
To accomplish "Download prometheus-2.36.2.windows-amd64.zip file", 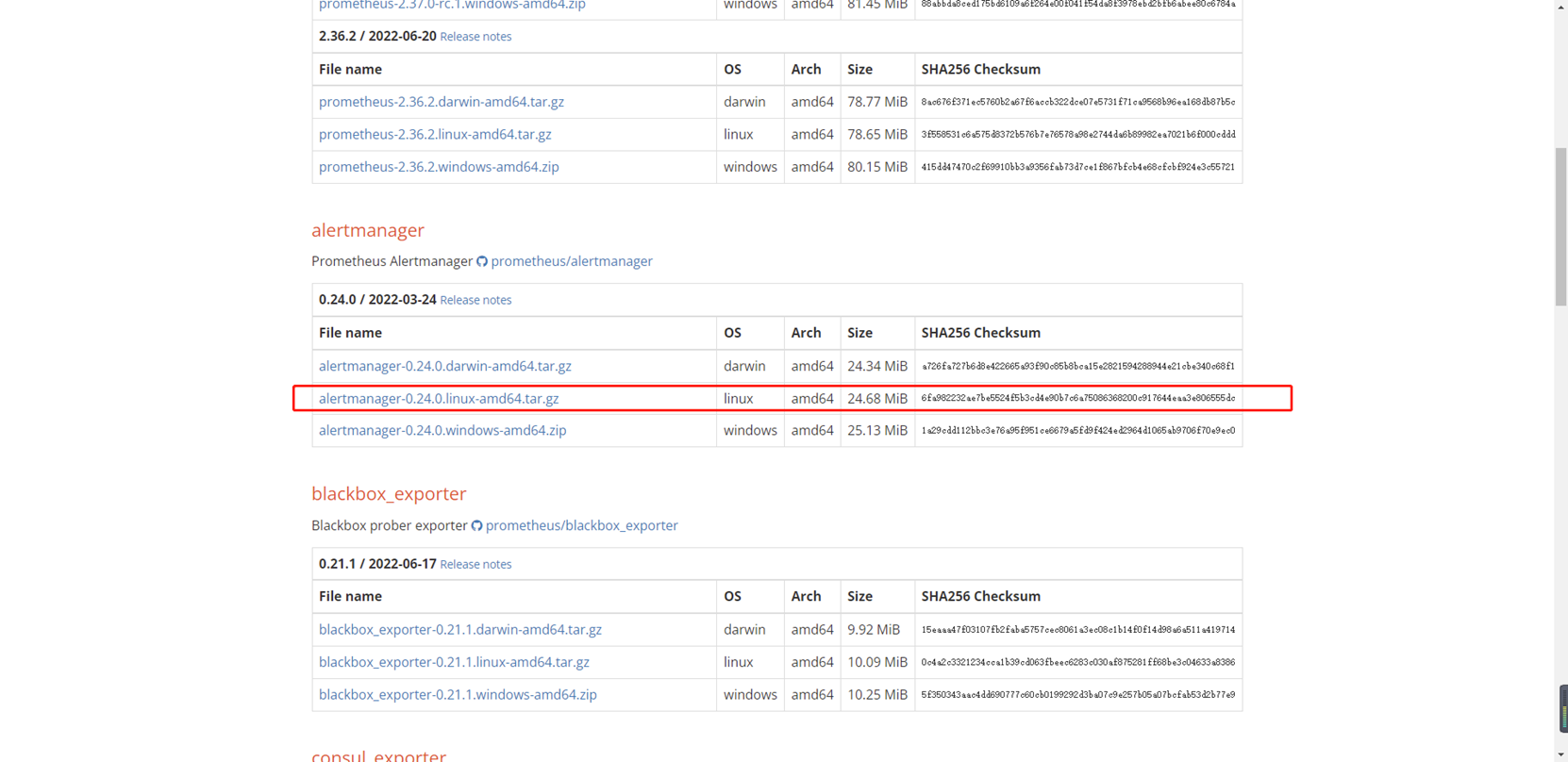I will coord(439,167).
